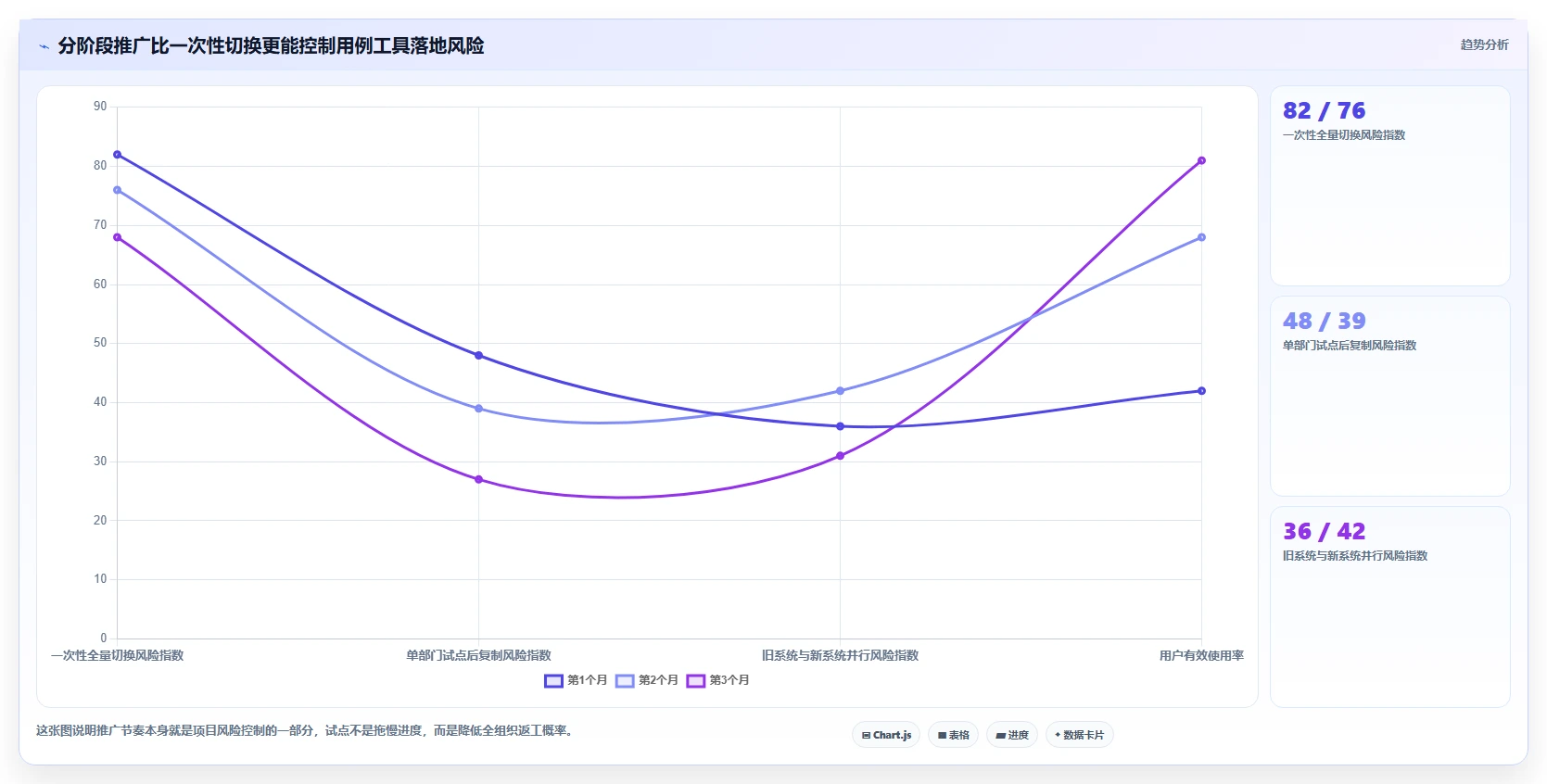Click the 36 / 42 card value
The height and width of the screenshot is (784, 1547).
1324,531
